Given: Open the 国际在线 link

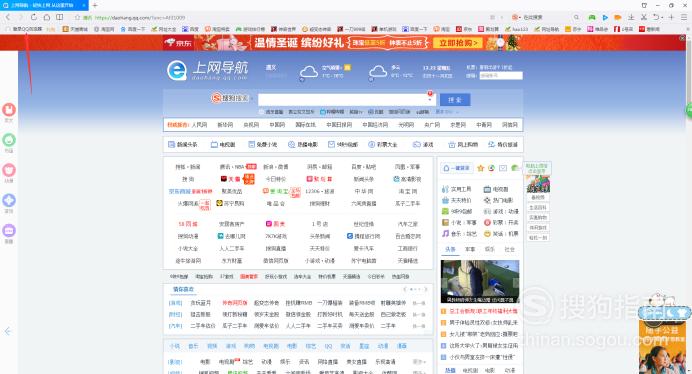Looking at the screenshot, I should click(305, 125).
